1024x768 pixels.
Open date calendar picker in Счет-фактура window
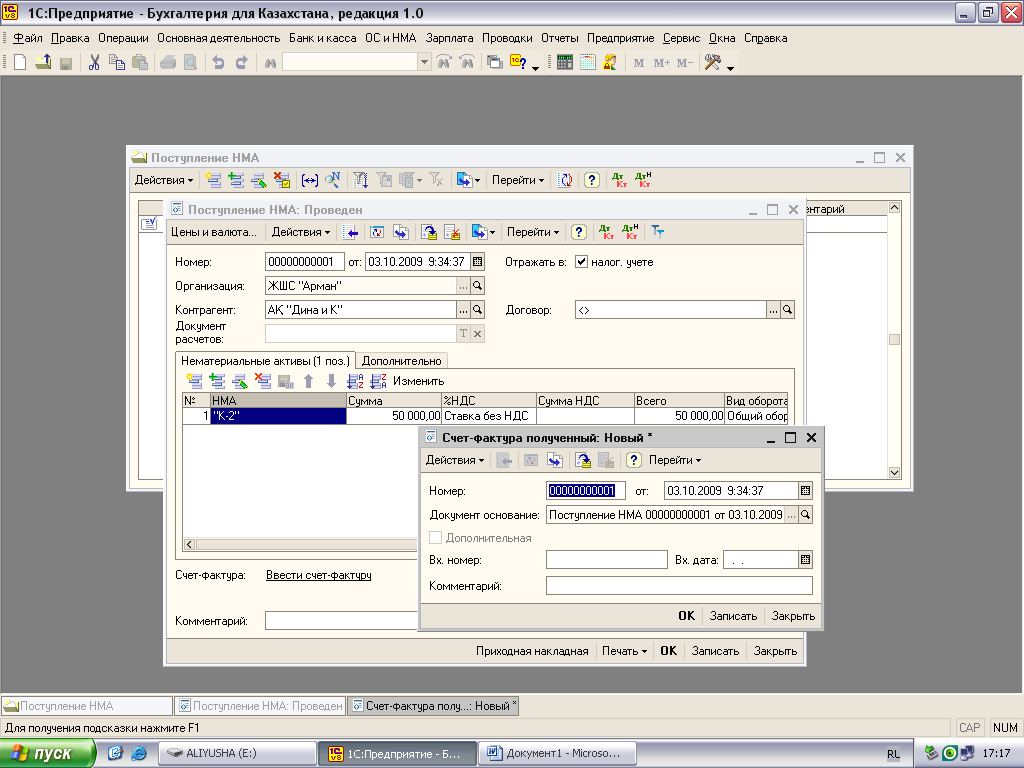pyautogui.click(x=806, y=490)
